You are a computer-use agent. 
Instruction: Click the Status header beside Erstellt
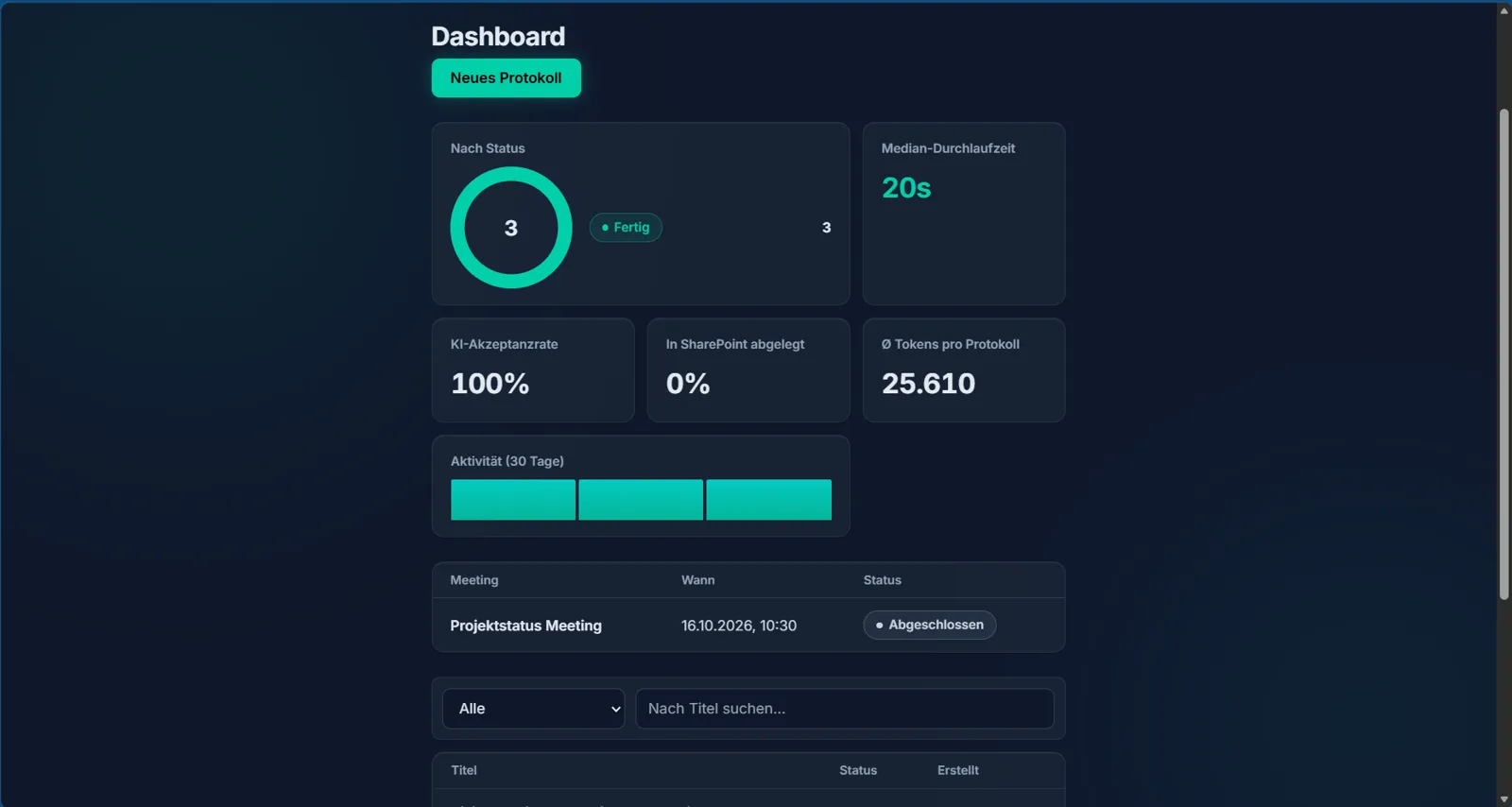click(x=858, y=770)
